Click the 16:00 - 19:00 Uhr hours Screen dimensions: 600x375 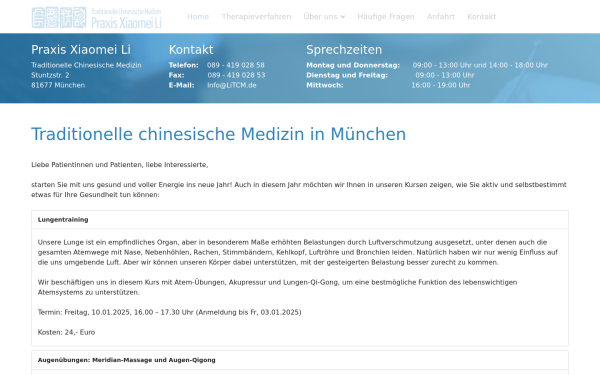coord(441,85)
